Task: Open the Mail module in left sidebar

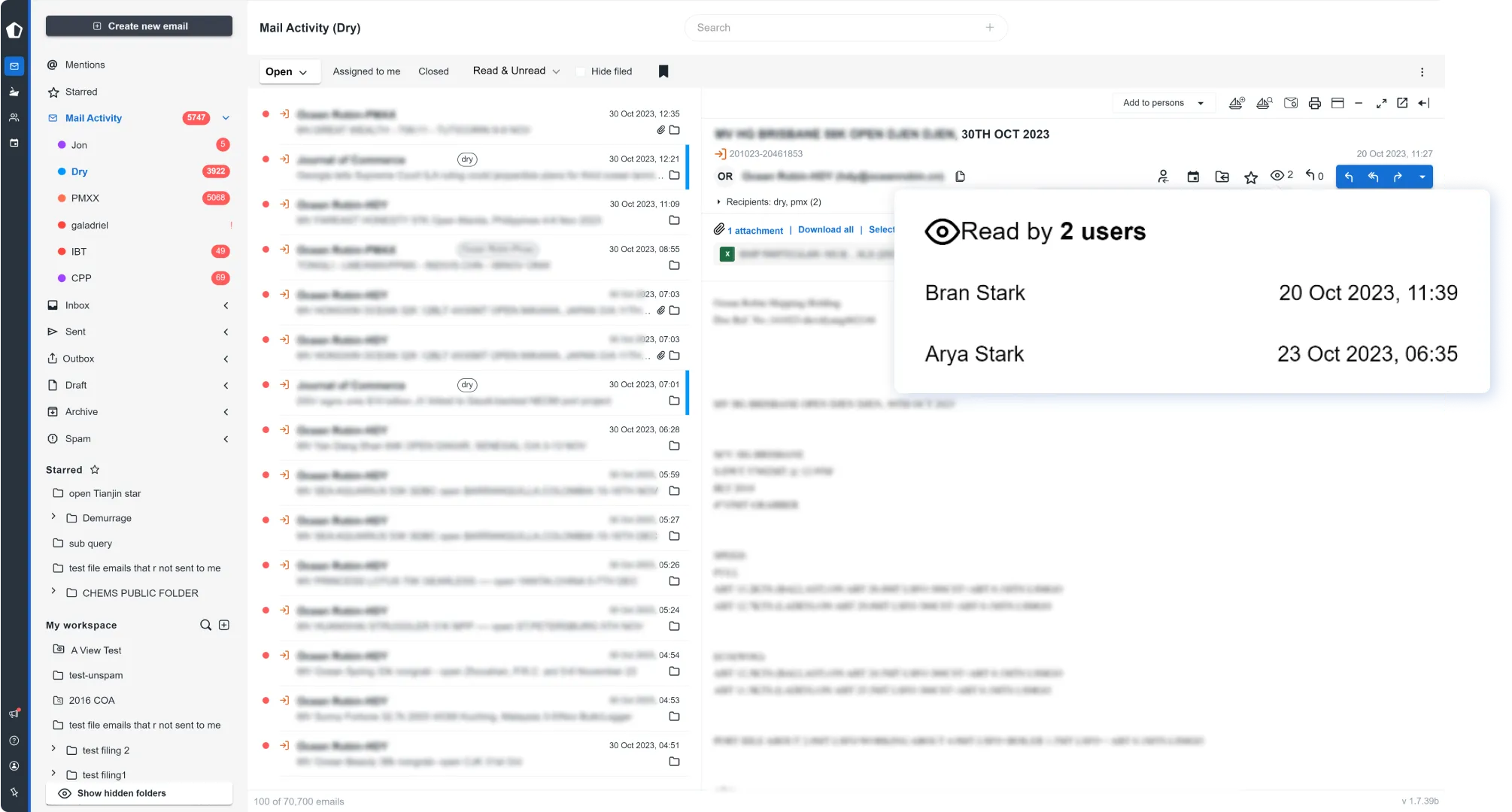Action: (x=14, y=66)
